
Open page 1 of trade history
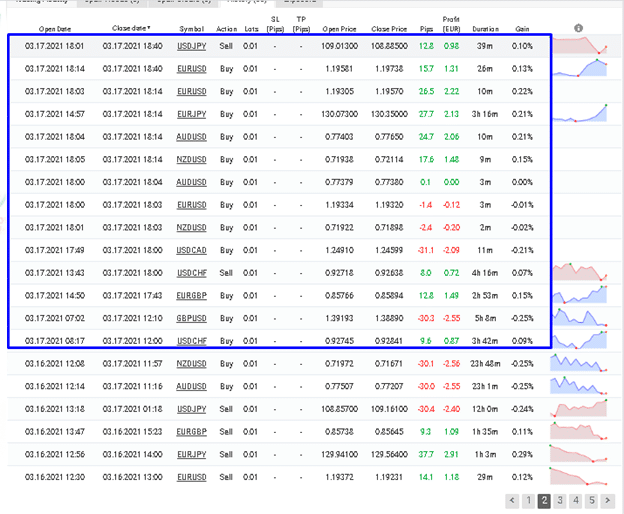(x=528, y=500)
